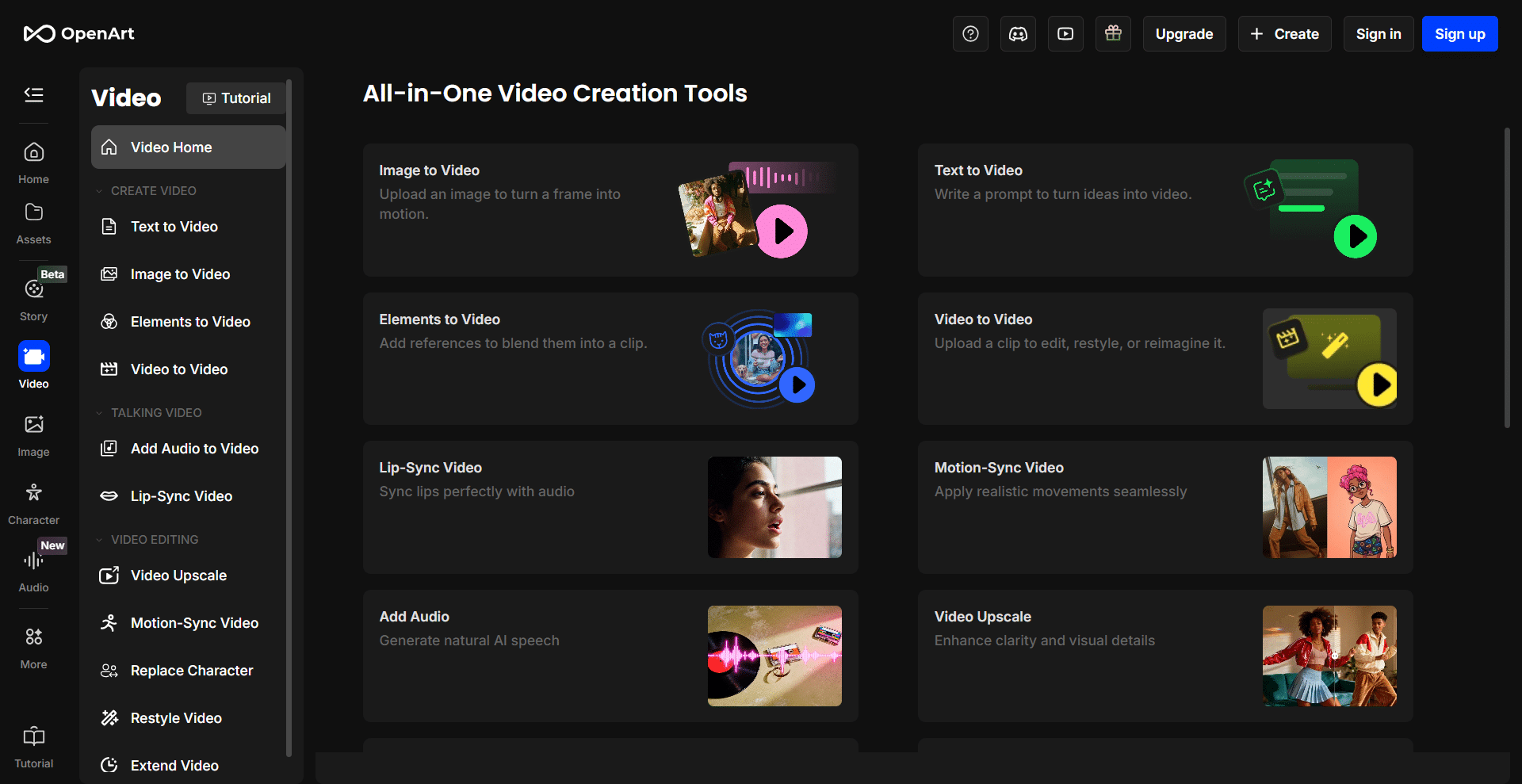1522x784 pixels.
Task: Open the More apps menu
Action: [33, 647]
